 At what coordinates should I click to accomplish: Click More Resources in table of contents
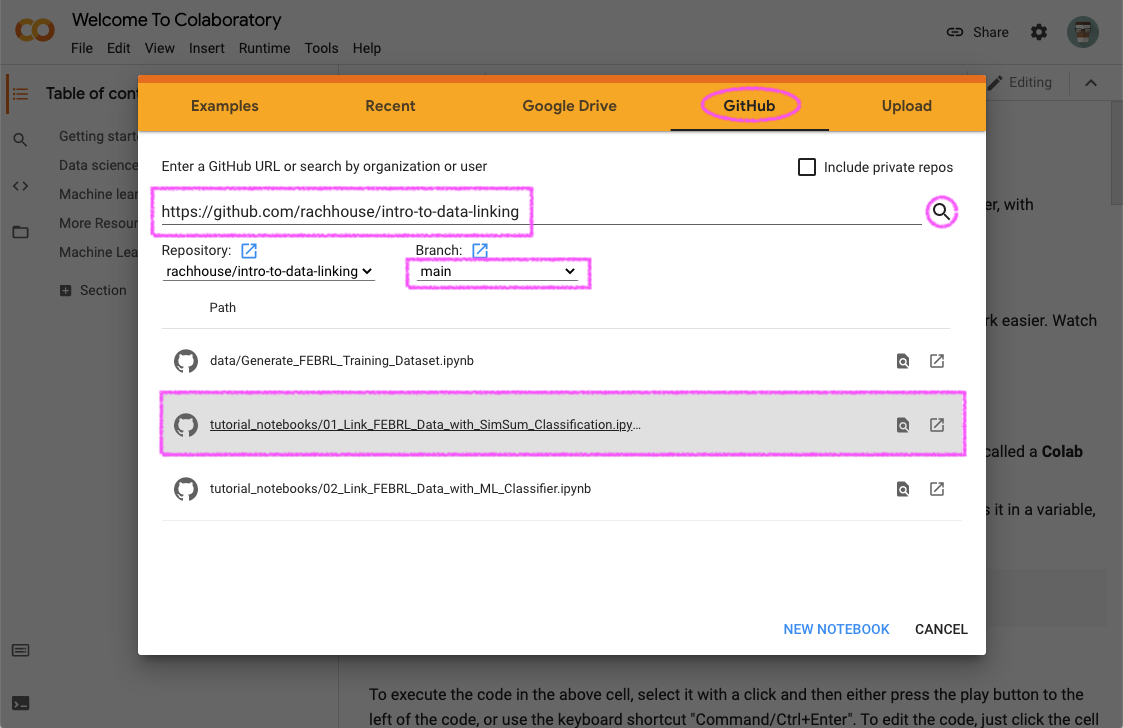98,224
